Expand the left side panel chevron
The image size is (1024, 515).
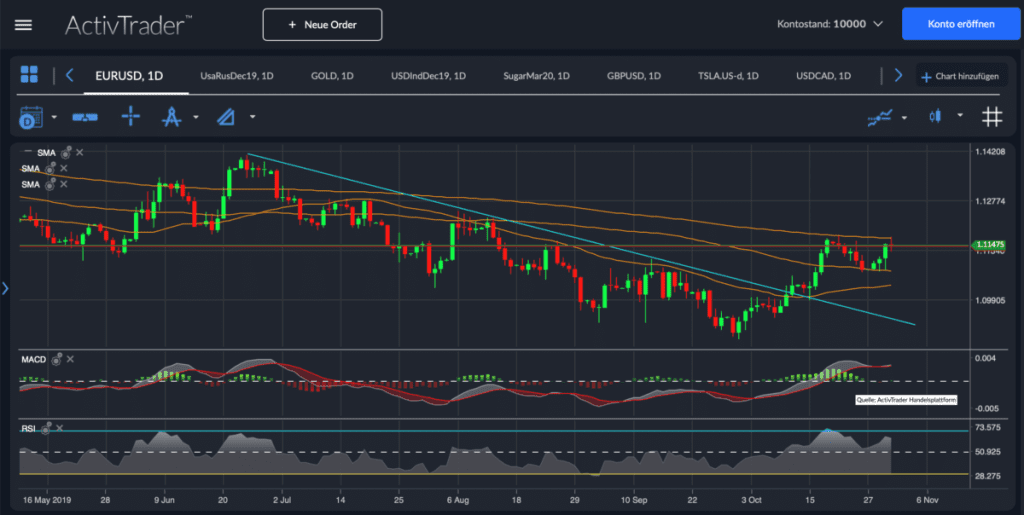coord(5,288)
